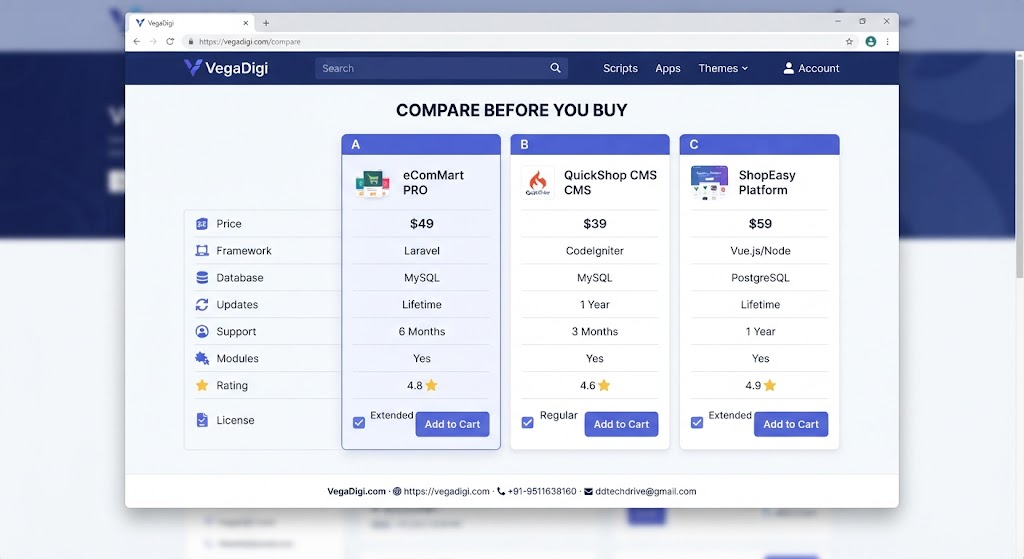Click the browser back arrow
1024x559 pixels.
click(x=136, y=41)
